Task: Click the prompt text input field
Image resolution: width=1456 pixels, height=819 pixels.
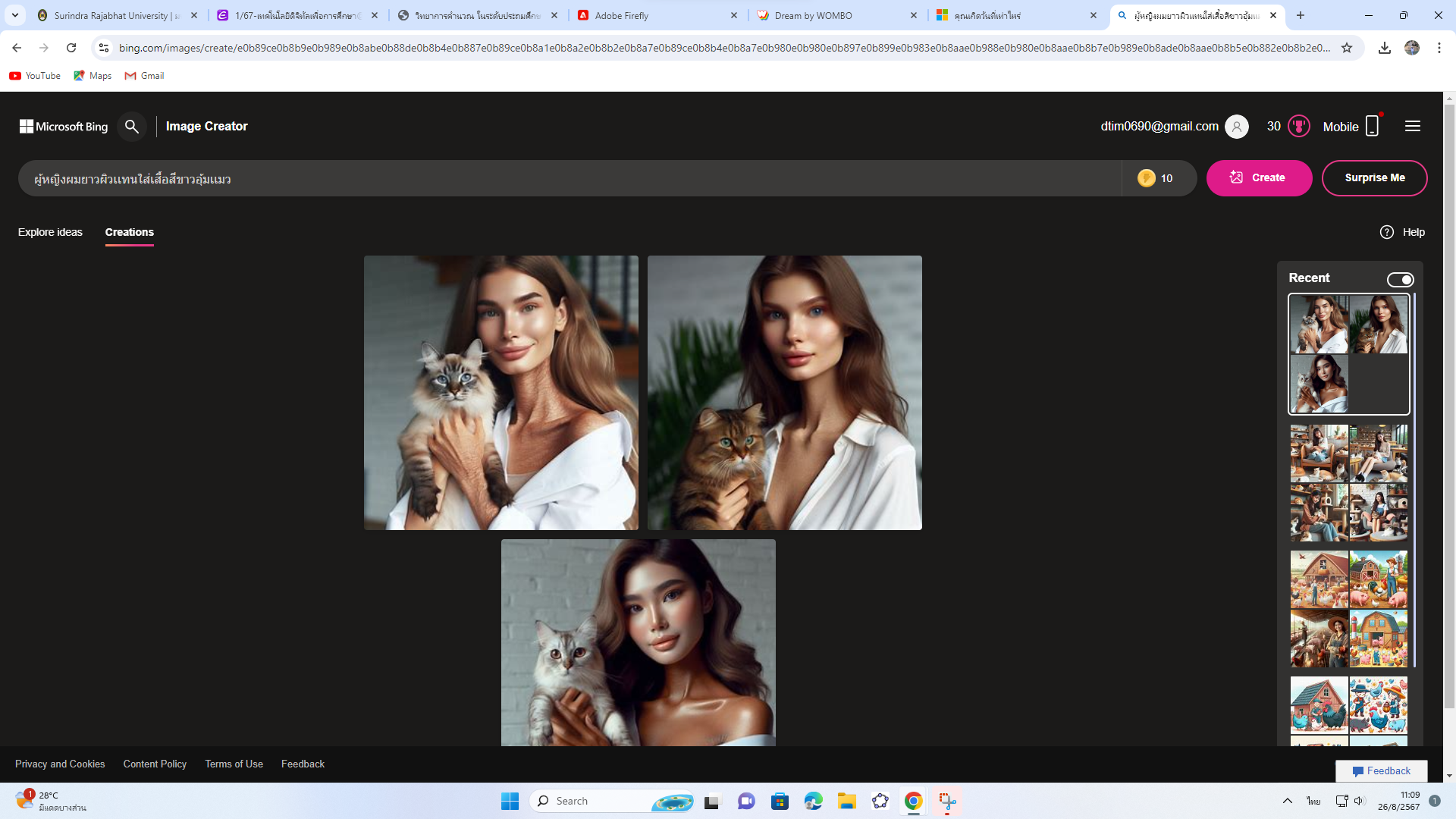Action: point(569,179)
